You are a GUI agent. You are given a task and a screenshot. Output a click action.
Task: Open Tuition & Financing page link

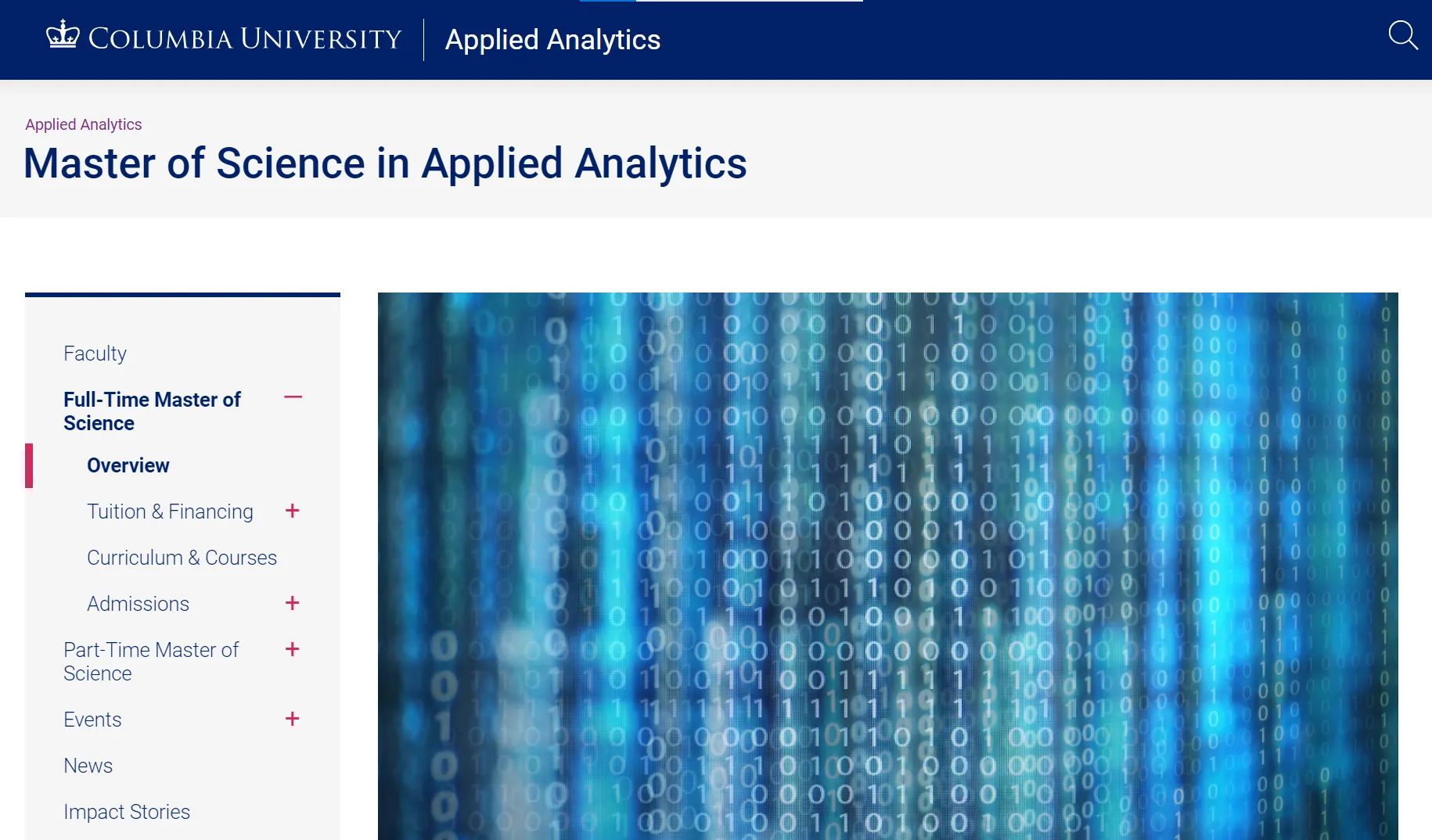pos(170,512)
